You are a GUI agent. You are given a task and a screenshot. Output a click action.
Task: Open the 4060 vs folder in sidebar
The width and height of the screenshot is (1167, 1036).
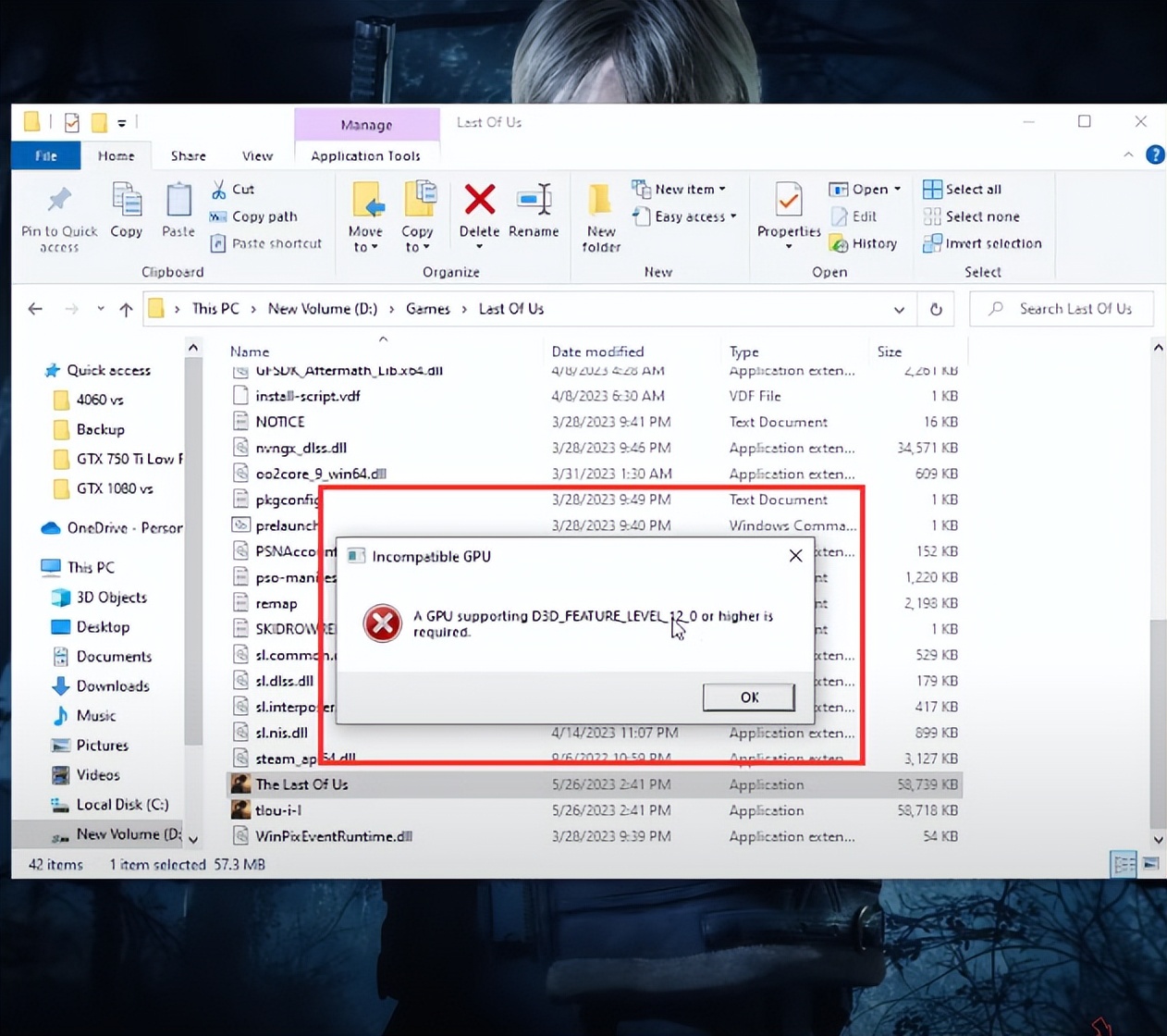89,400
